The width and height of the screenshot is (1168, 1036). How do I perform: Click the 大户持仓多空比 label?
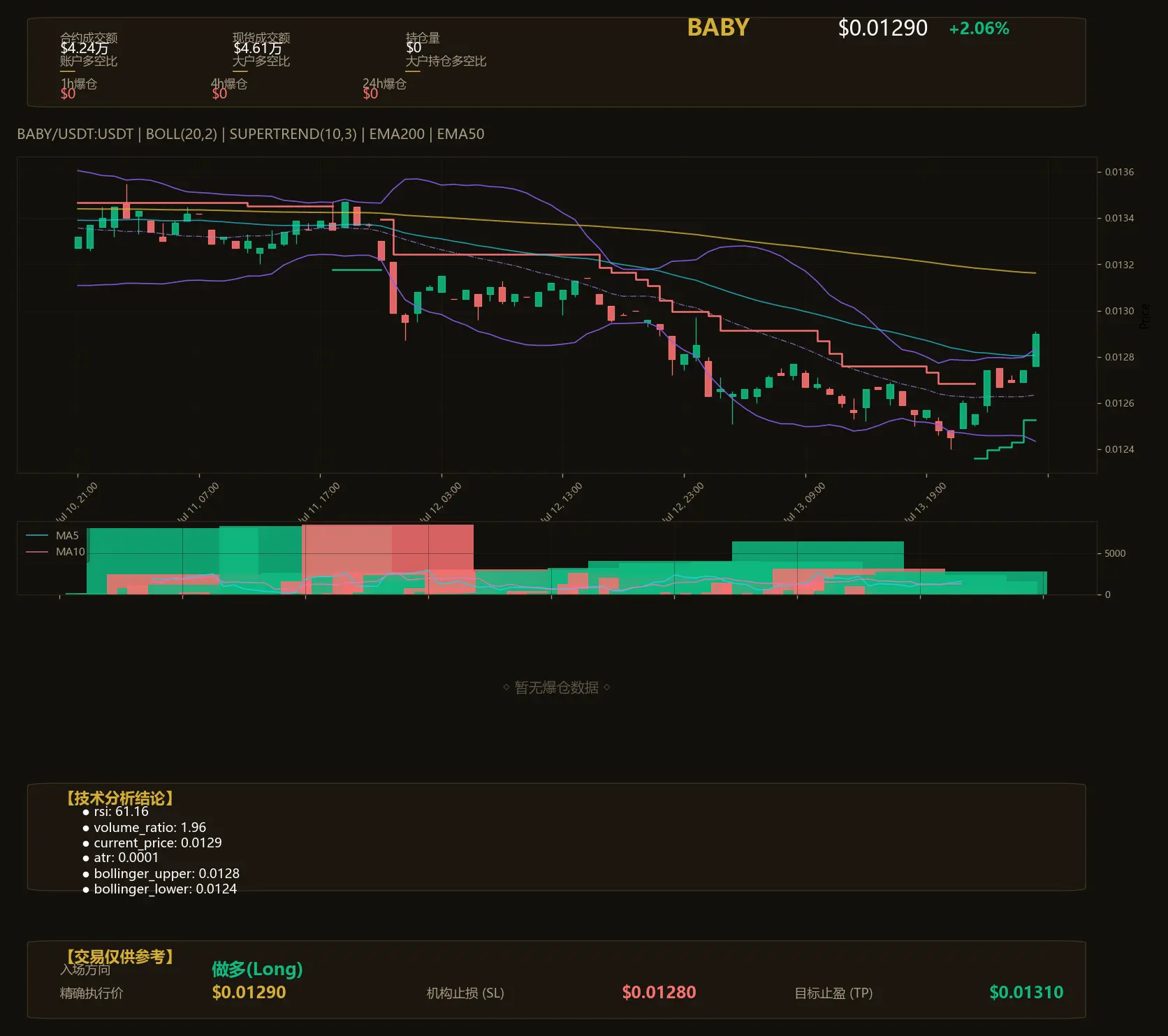coord(446,61)
